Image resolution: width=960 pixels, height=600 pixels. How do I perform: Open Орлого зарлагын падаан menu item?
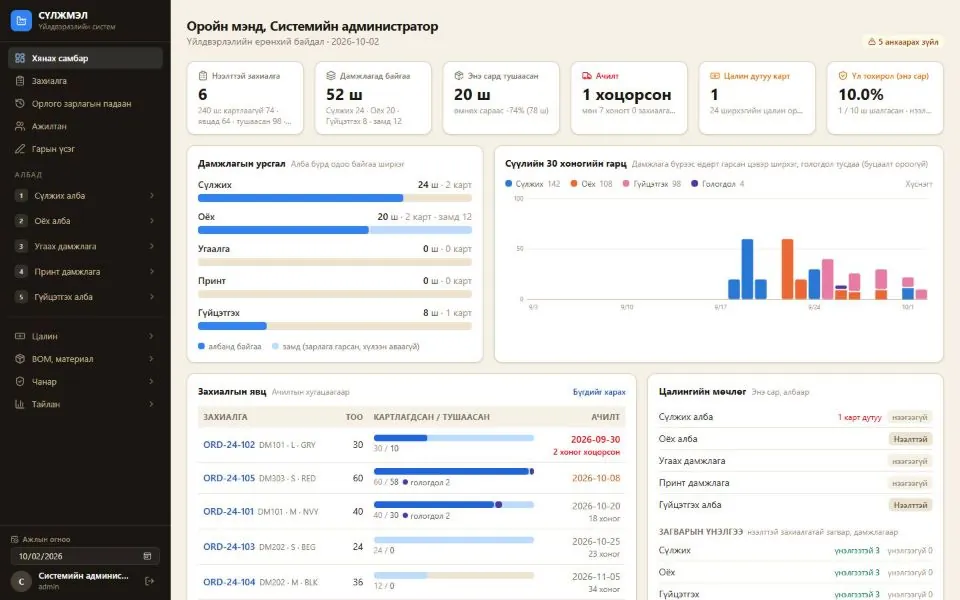pos(85,103)
